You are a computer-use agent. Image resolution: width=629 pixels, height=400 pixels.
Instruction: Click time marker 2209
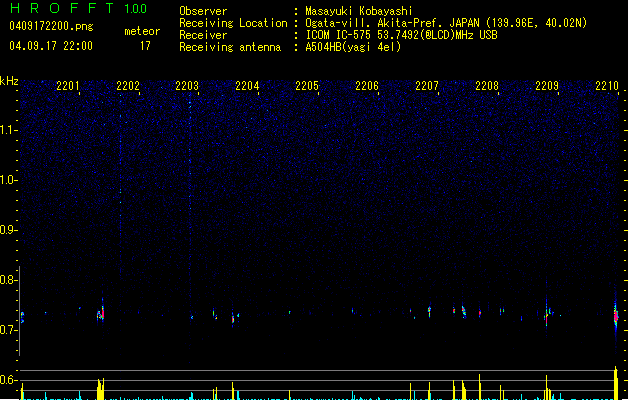point(547,85)
